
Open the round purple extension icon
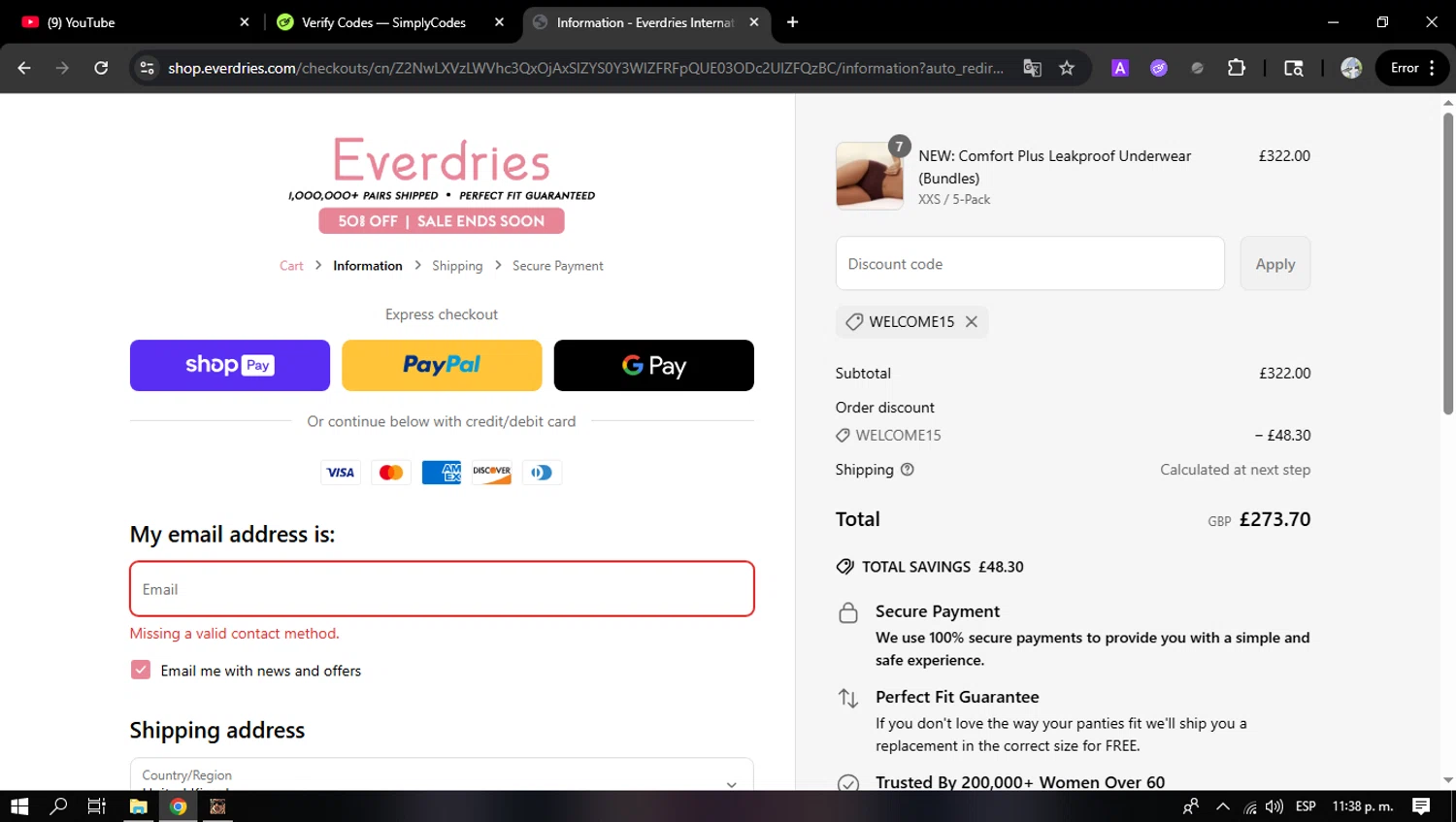(1158, 68)
